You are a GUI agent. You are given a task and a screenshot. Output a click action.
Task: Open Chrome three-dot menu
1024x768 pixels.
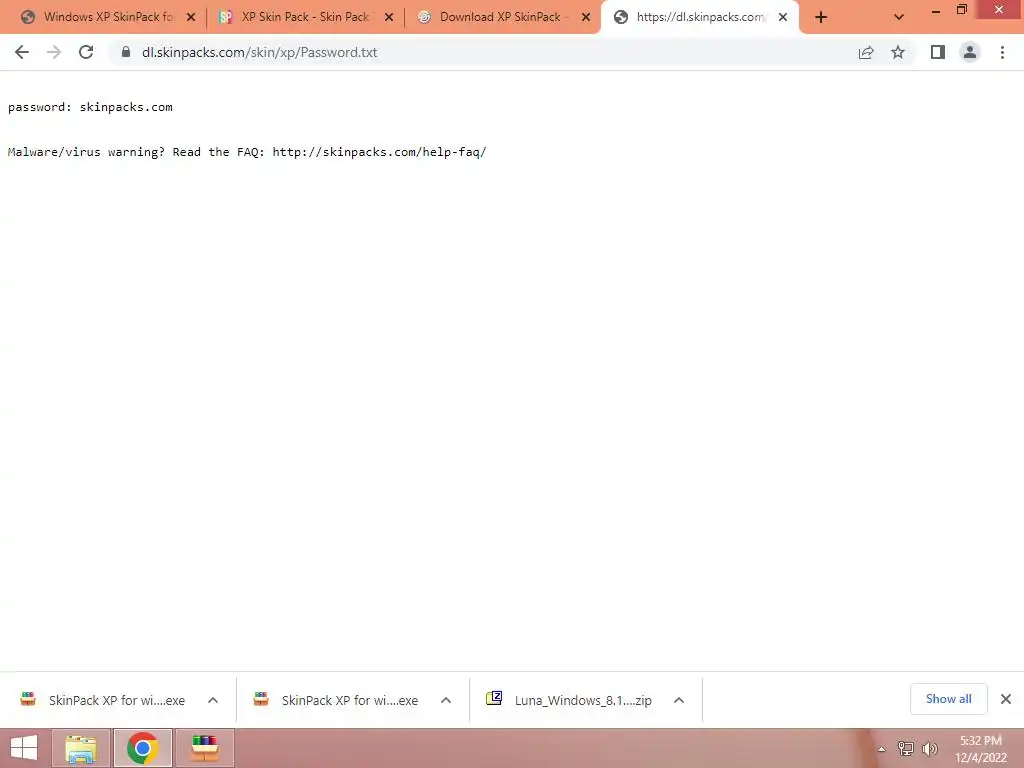point(1002,52)
